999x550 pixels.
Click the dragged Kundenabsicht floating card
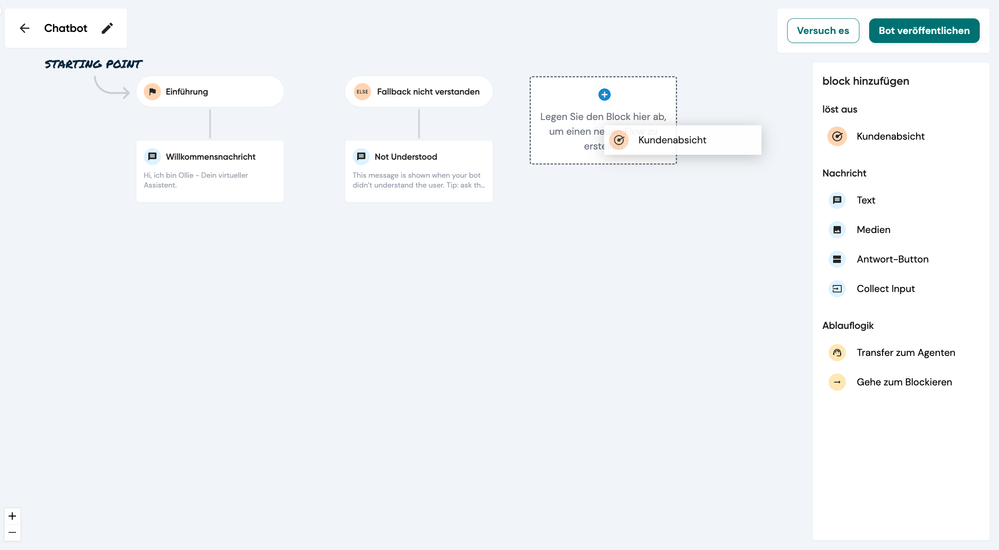682,140
